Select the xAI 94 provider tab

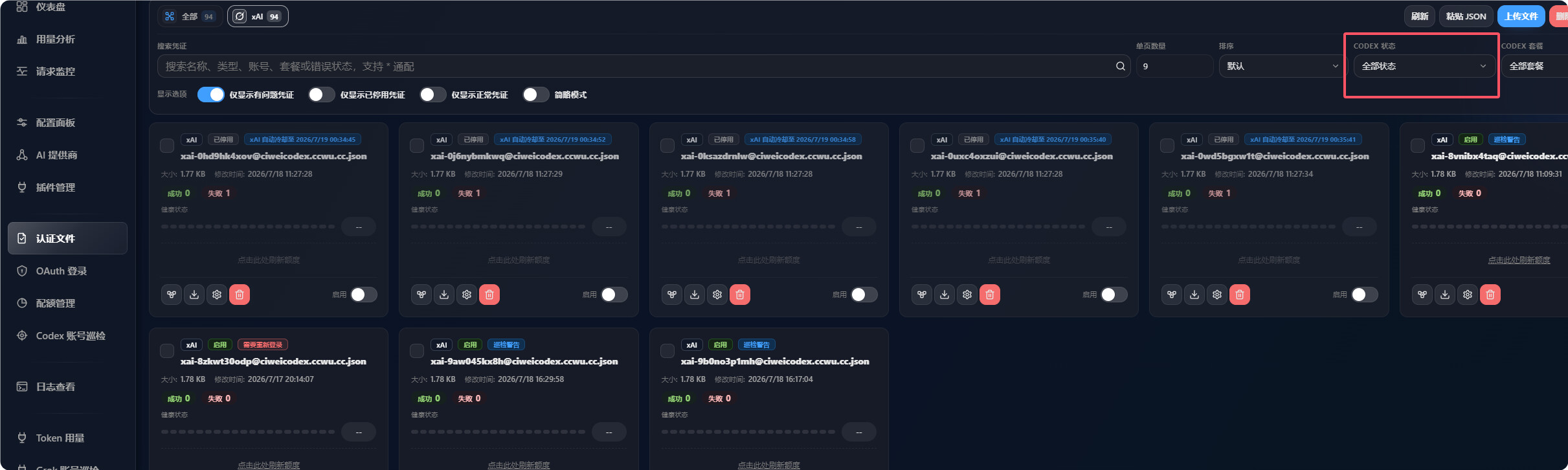[x=258, y=16]
